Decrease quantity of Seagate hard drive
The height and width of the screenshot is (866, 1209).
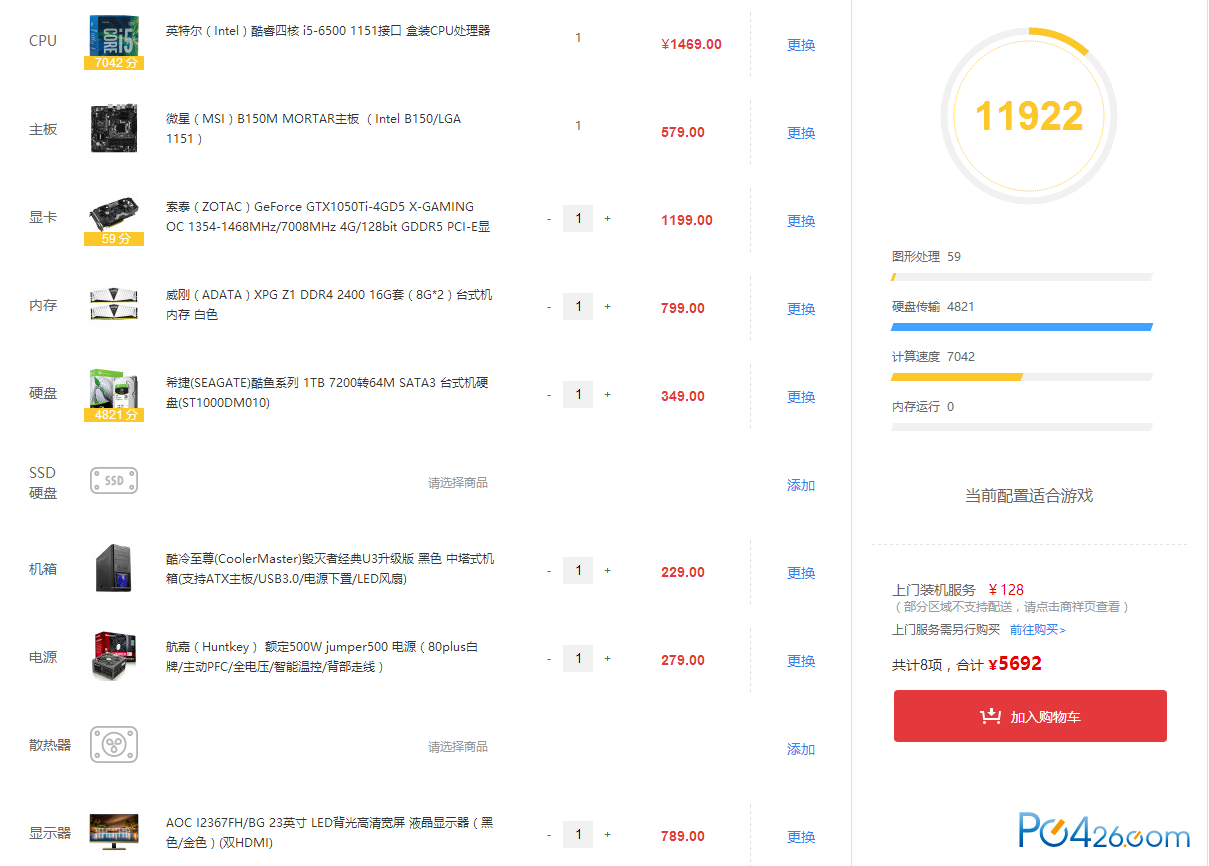coord(549,395)
